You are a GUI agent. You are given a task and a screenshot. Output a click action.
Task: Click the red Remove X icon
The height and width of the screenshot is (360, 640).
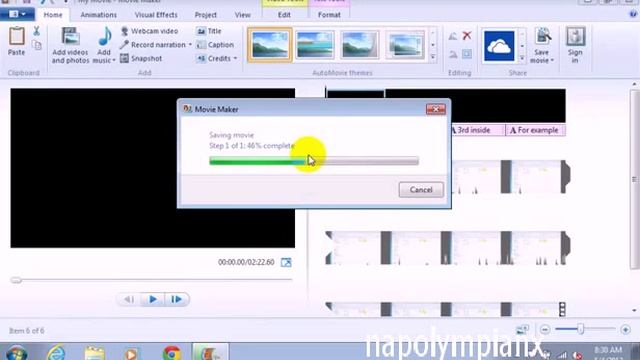pos(467,36)
